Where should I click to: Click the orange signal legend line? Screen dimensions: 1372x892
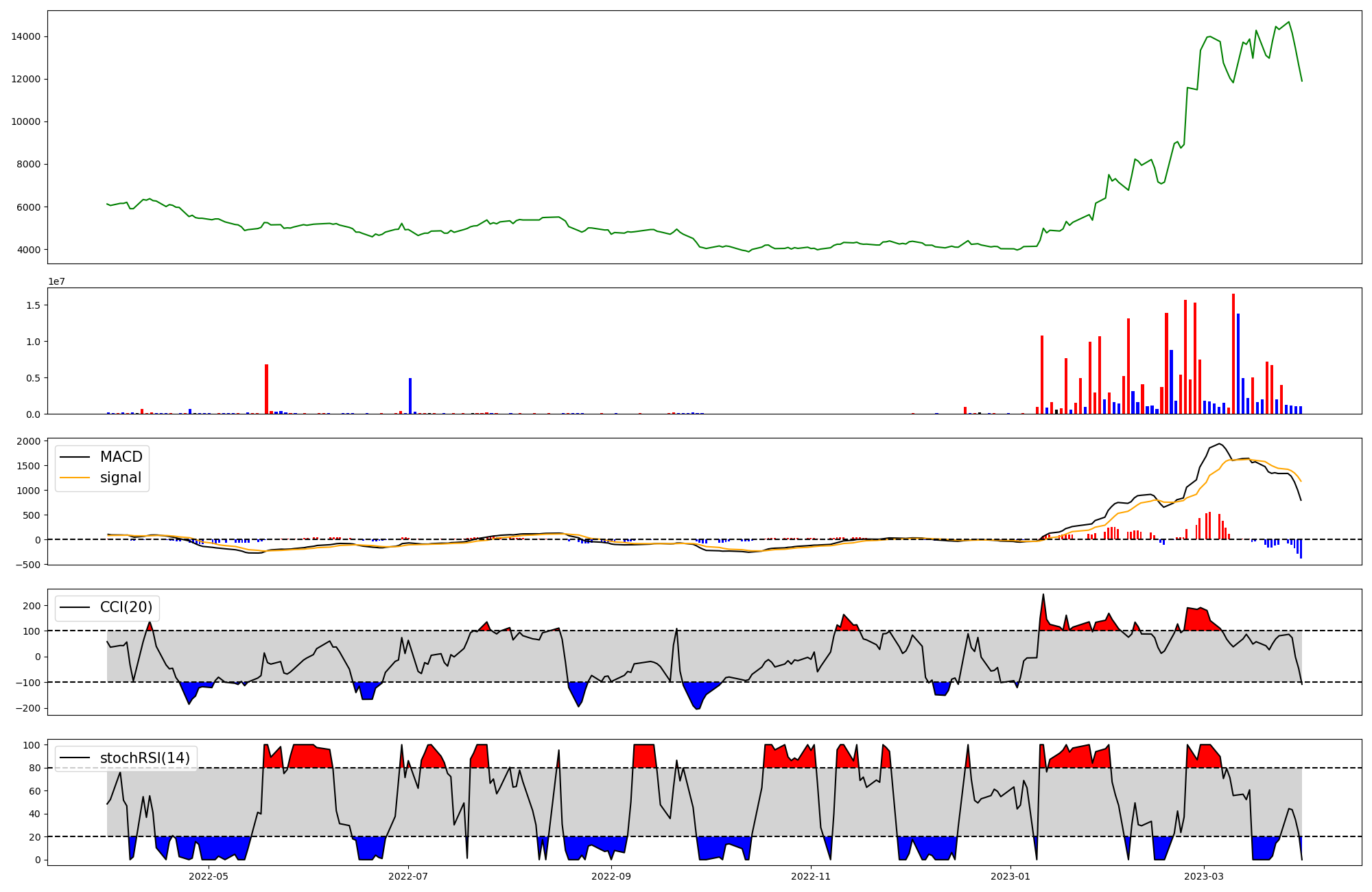(x=75, y=478)
